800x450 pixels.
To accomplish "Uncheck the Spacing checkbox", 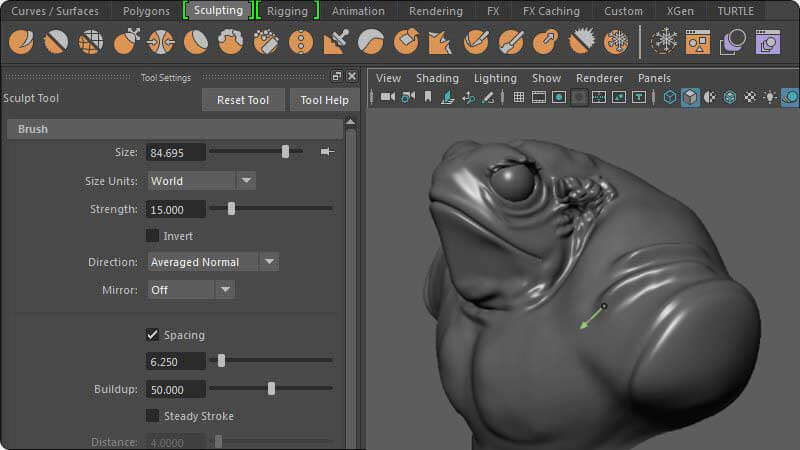I will pos(153,335).
